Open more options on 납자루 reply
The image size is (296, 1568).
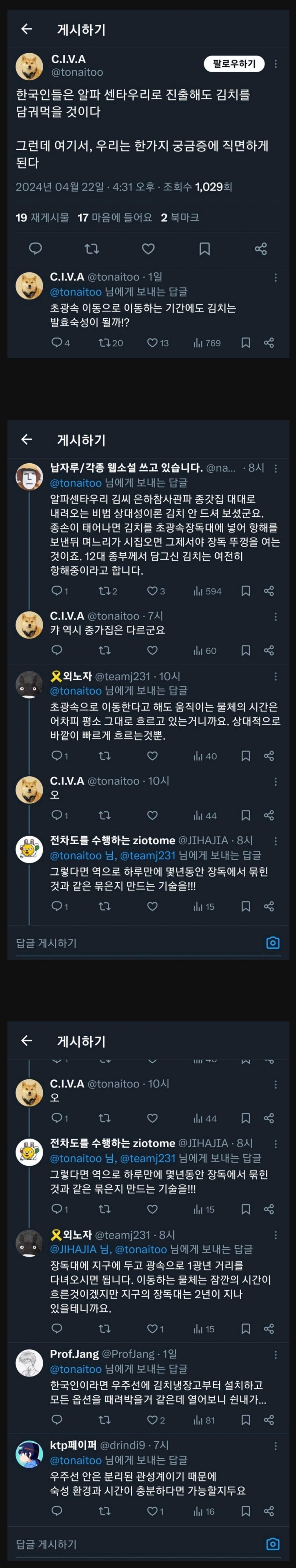[276, 468]
